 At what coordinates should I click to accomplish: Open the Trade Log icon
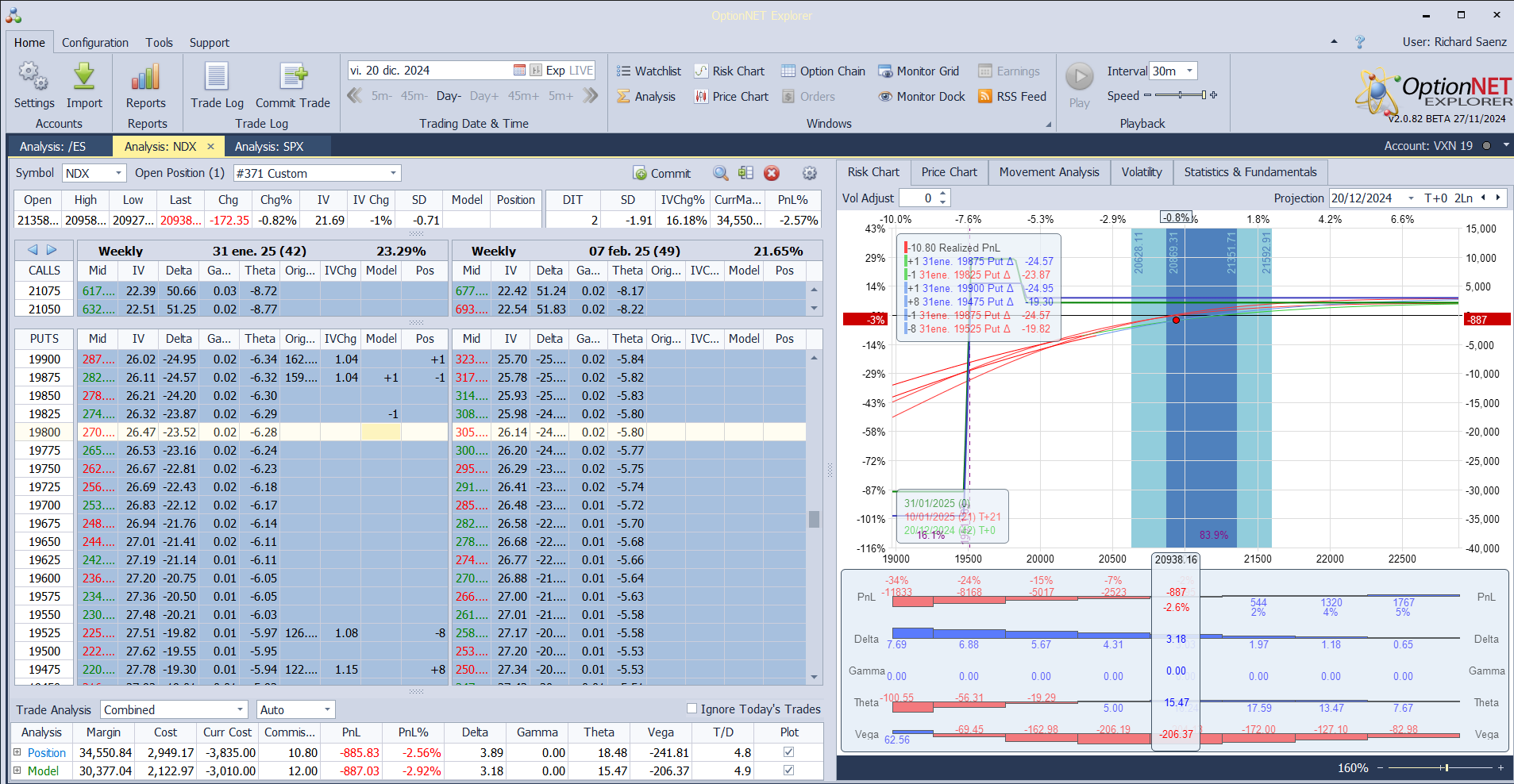pyautogui.click(x=217, y=77)
